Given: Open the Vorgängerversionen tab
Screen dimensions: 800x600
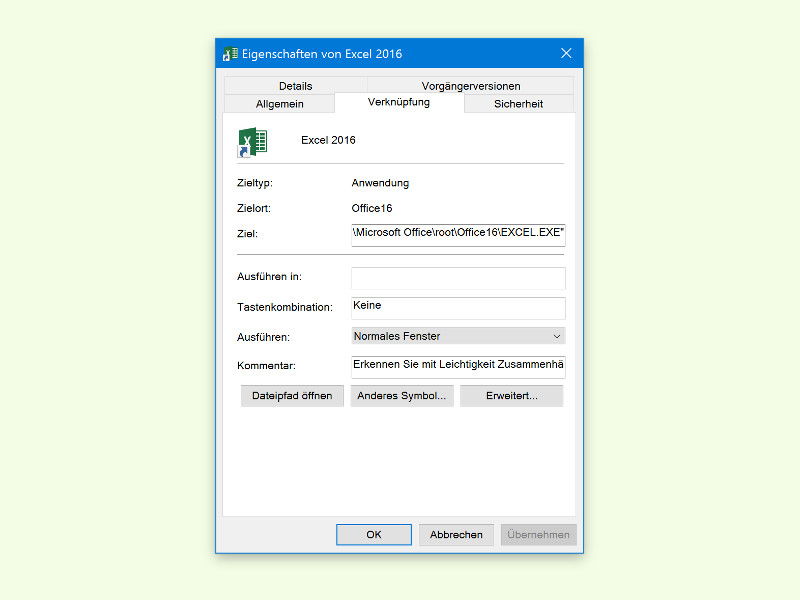Looking at the screenshot, I should click(x=471, y=86).
